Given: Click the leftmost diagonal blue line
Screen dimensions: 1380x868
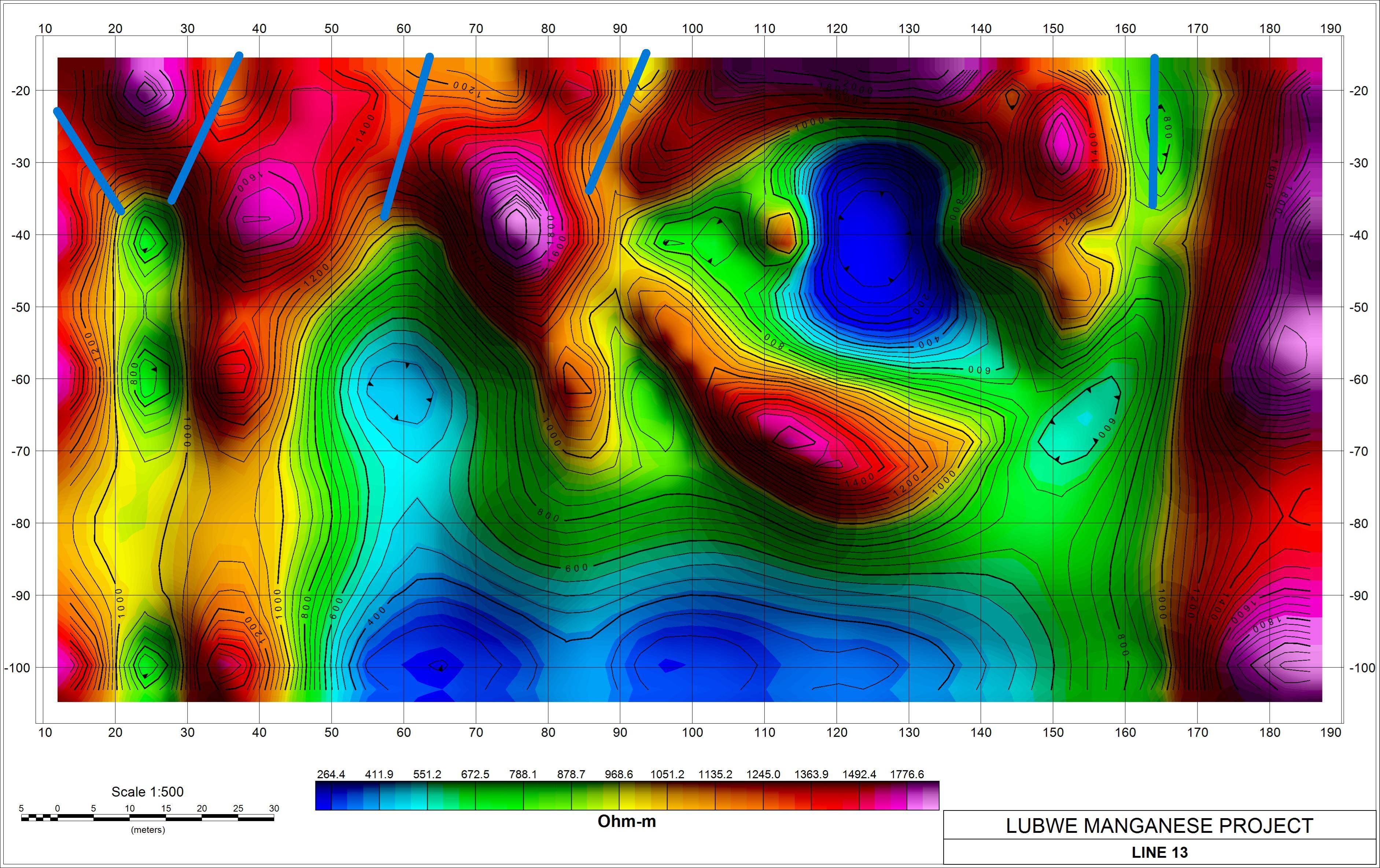Looking at the screenshot, I should (89, 162).
